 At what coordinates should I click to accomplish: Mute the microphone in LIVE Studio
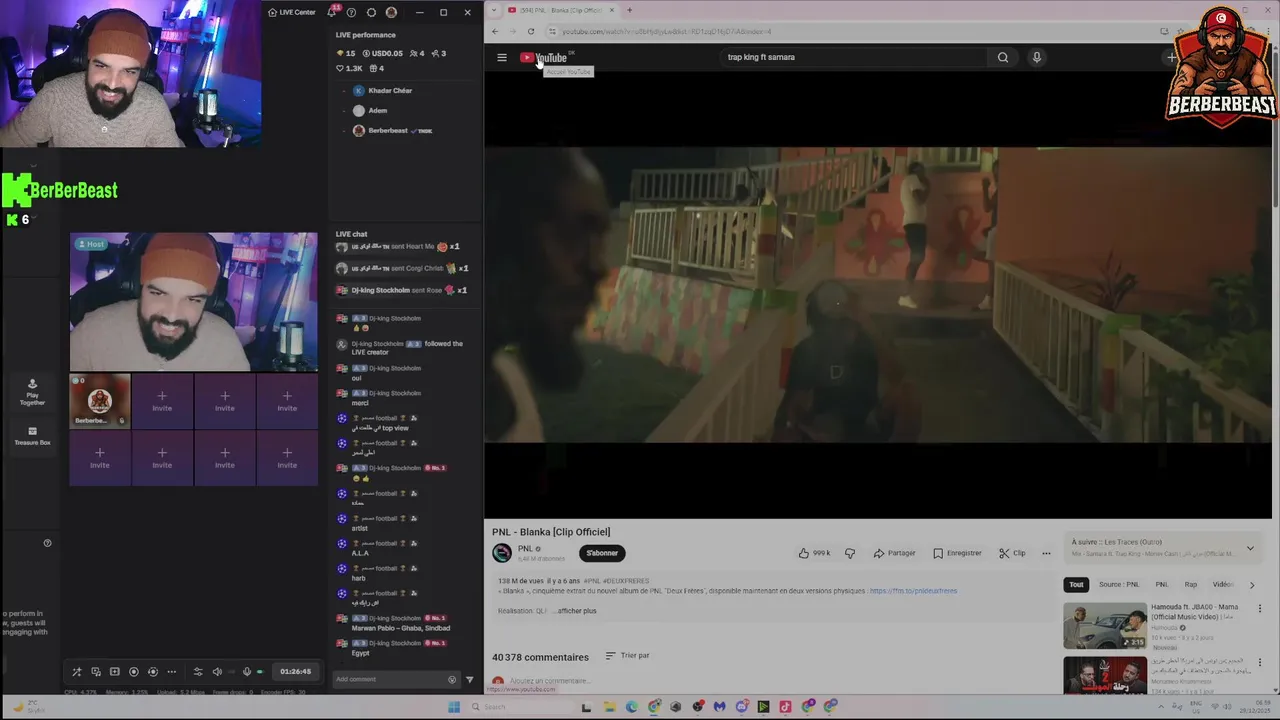pos(247,672)
